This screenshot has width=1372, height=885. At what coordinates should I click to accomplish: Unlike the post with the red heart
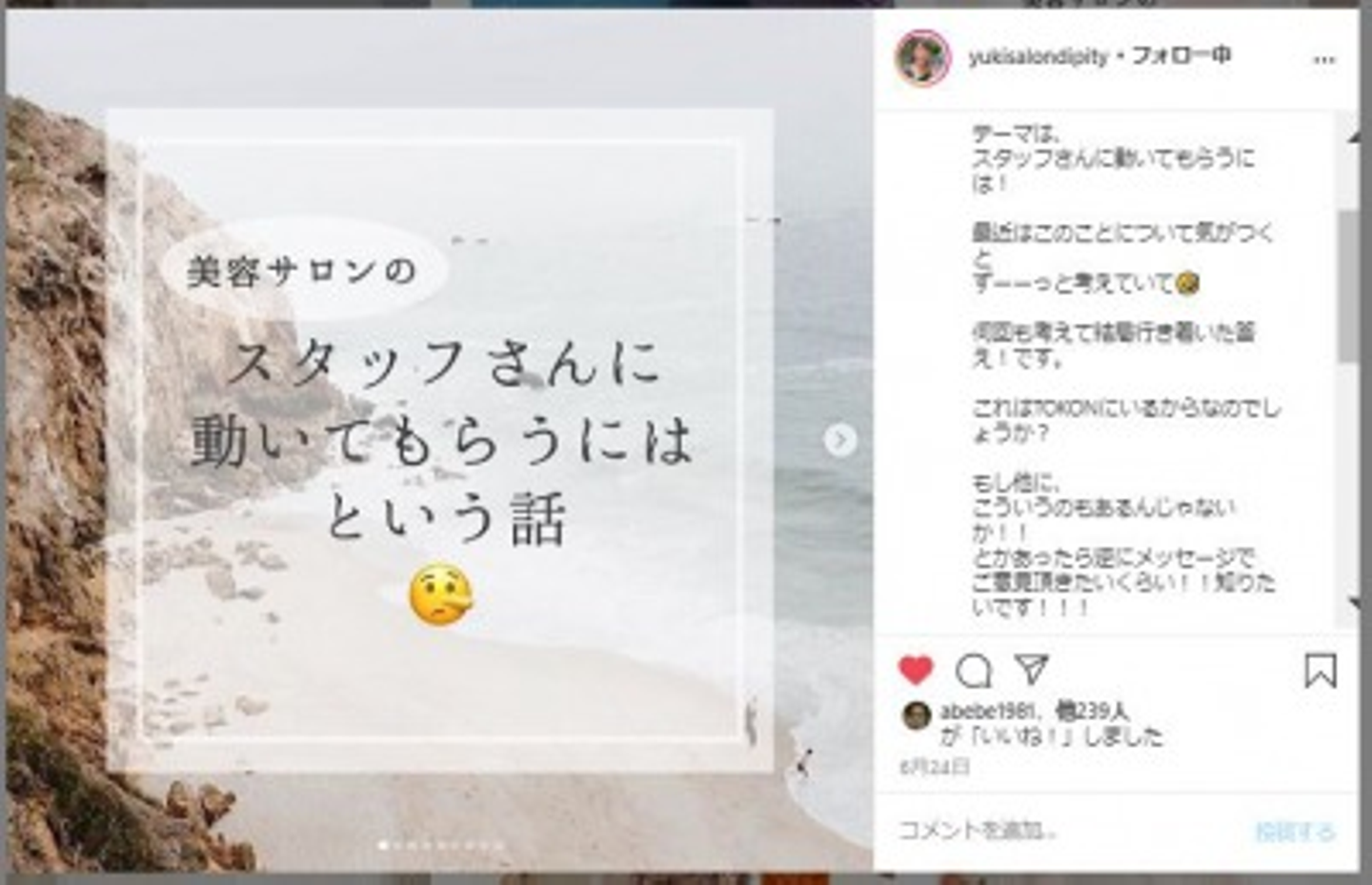(916, 670)
